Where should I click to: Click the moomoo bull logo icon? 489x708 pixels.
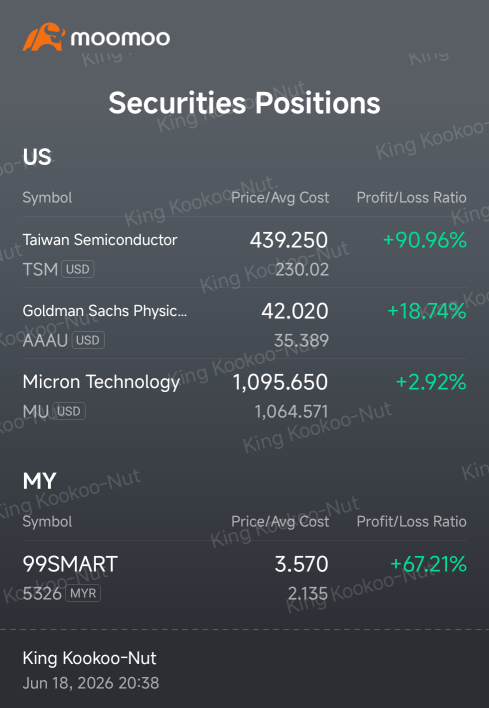pos(44,37)
